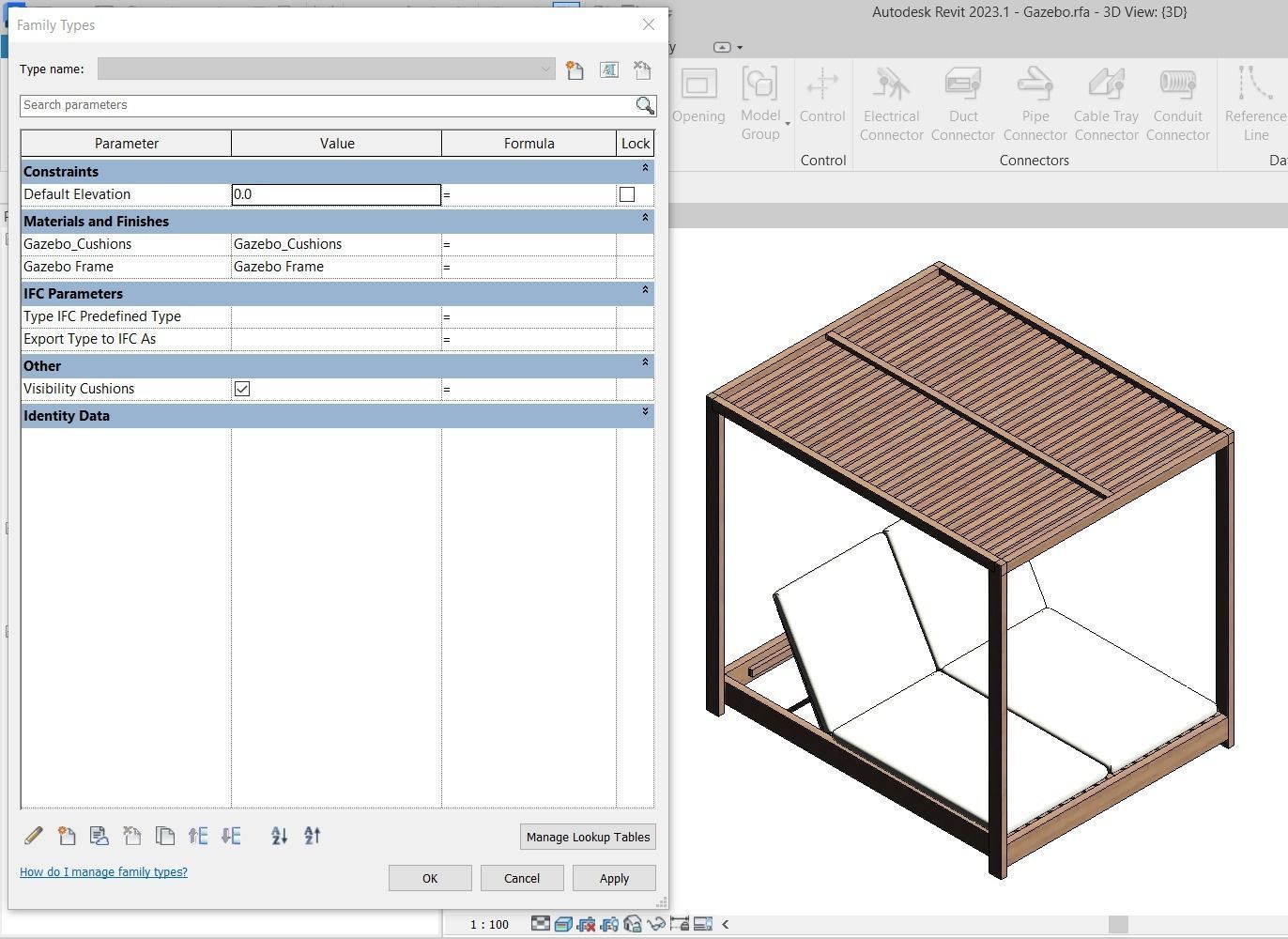Click the Edit Parameter pencil icon
The width and height of the screenshot is (1288, 939).
pos(33,835)
